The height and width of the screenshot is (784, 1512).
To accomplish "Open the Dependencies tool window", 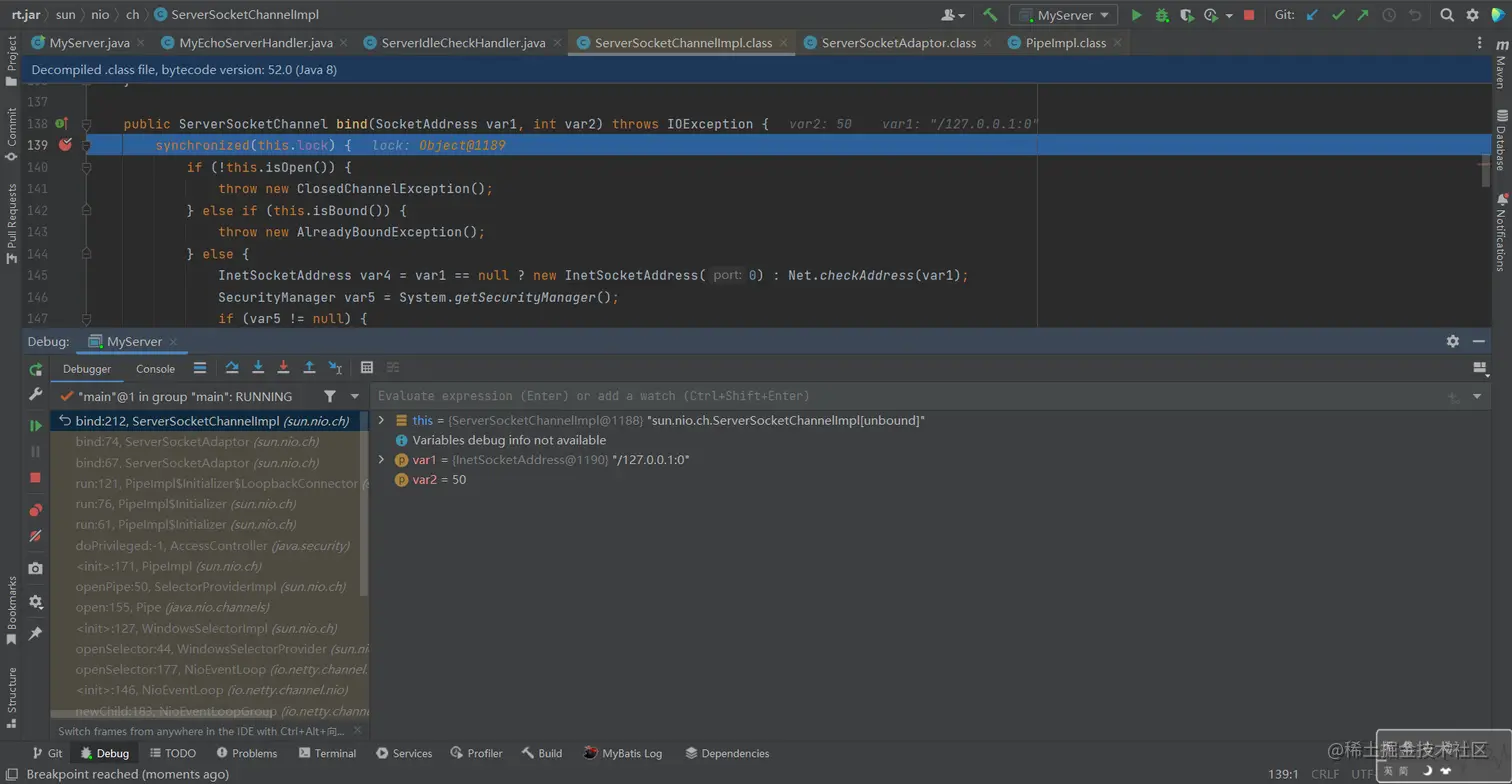I will [x=727, y=754].
